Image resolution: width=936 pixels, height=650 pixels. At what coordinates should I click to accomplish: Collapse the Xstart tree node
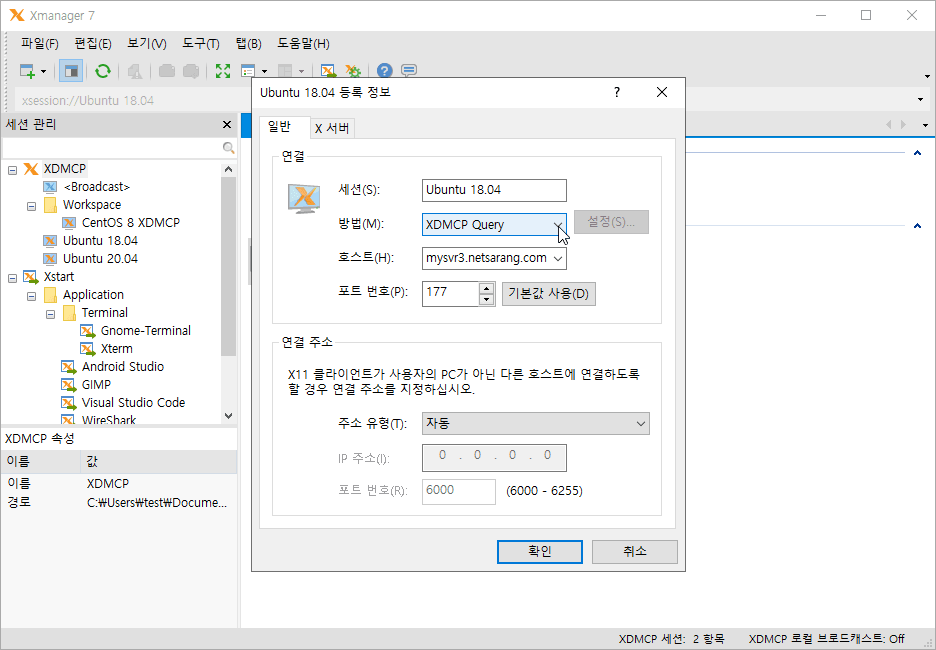[x=13, y=278]
